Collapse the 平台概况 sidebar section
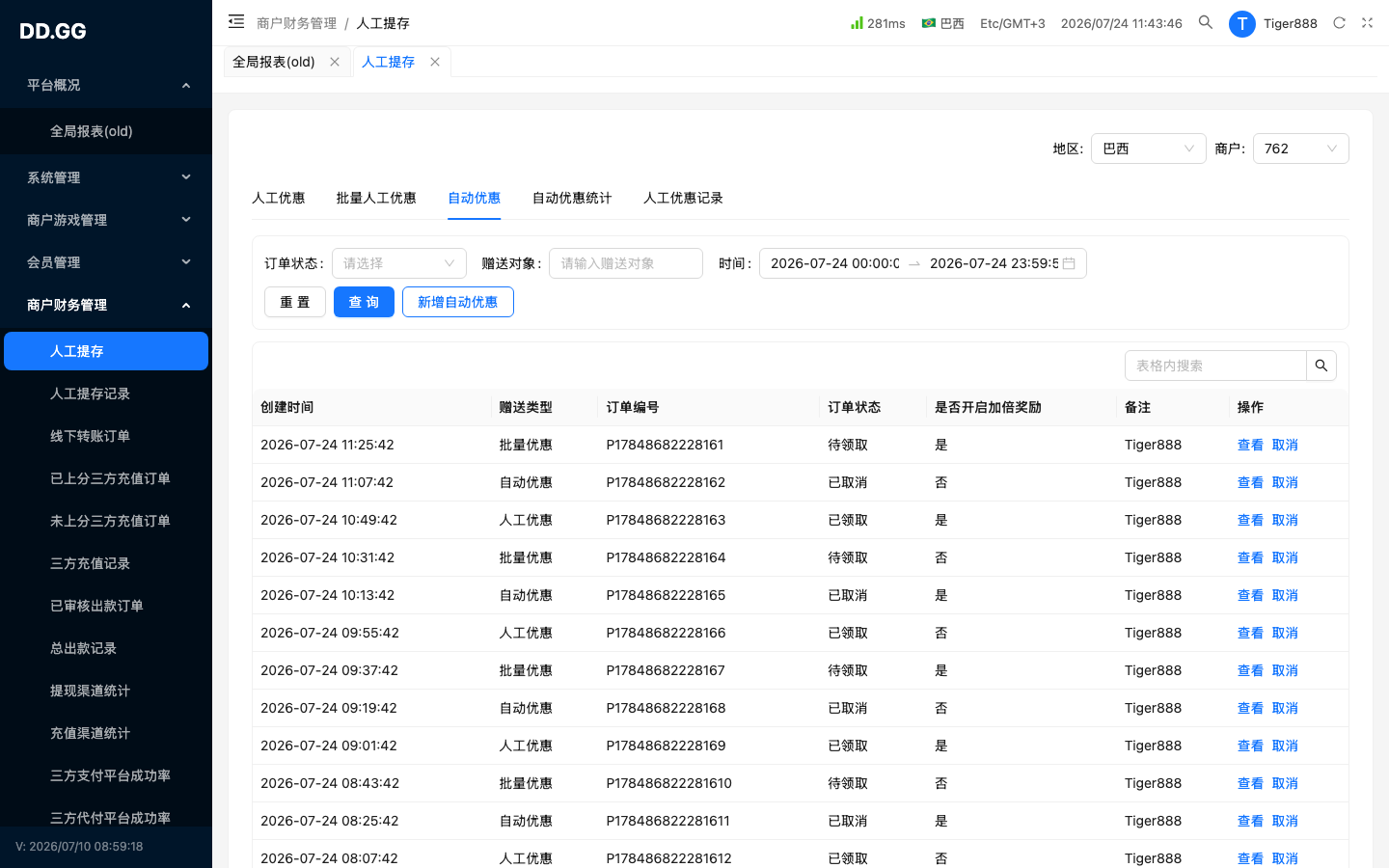The image size is (1389, 868). pyautogui.click(x=106, y=85)
